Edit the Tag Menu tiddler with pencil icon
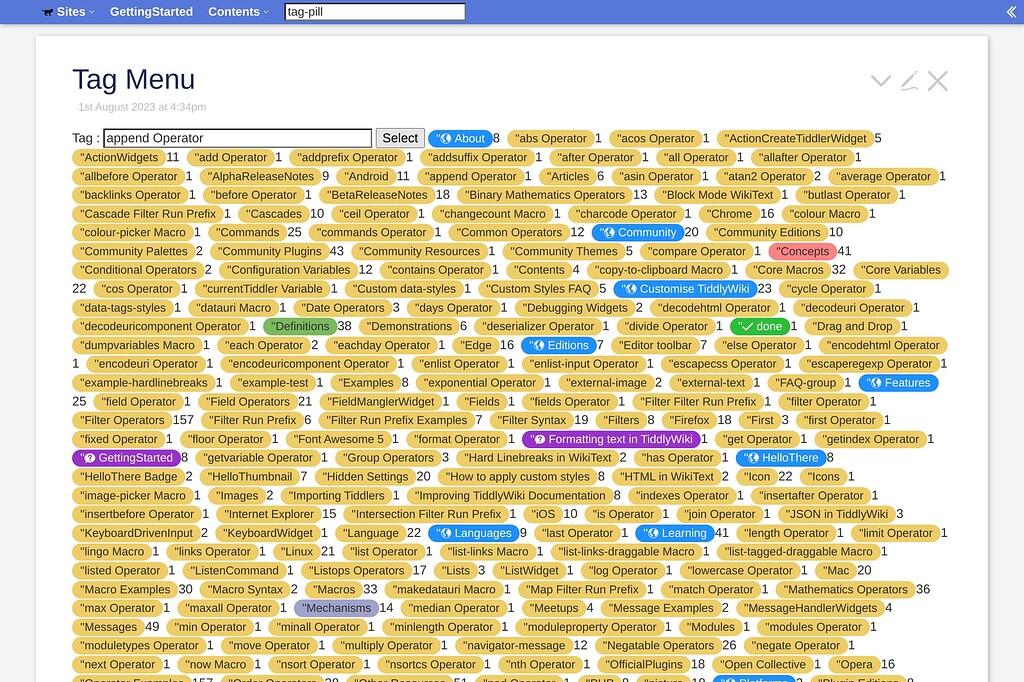 909,81
